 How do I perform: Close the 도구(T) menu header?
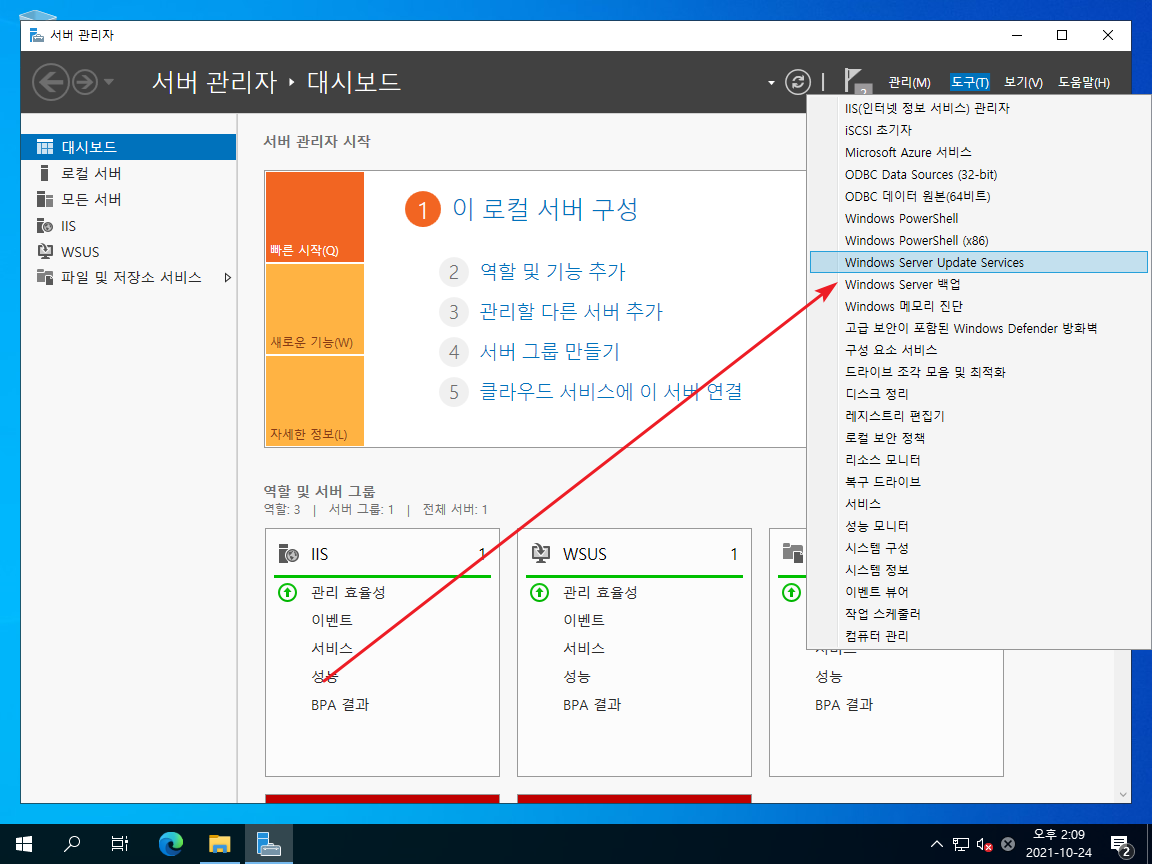click(x=970, y=82)
